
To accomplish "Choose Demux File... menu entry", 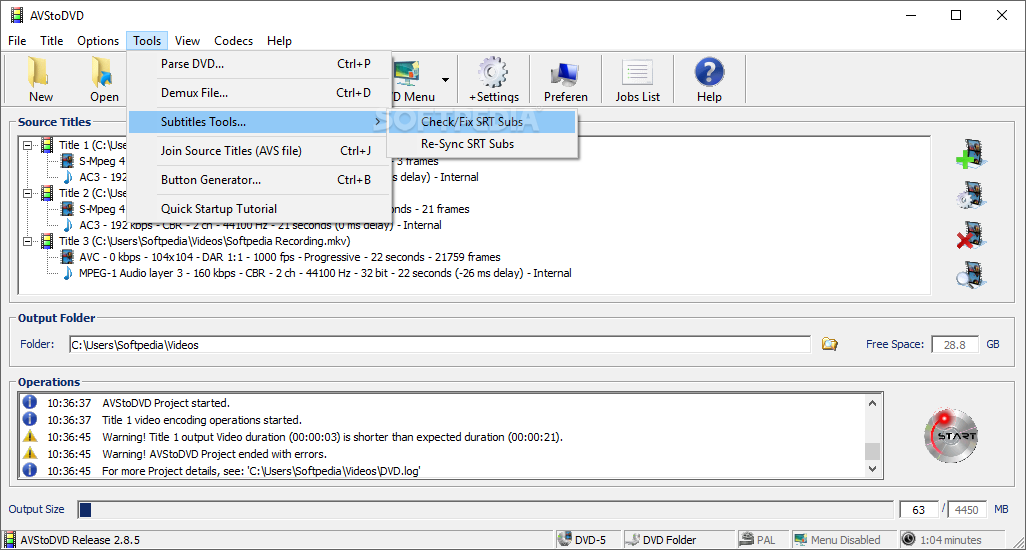I will tap(260, 93).
